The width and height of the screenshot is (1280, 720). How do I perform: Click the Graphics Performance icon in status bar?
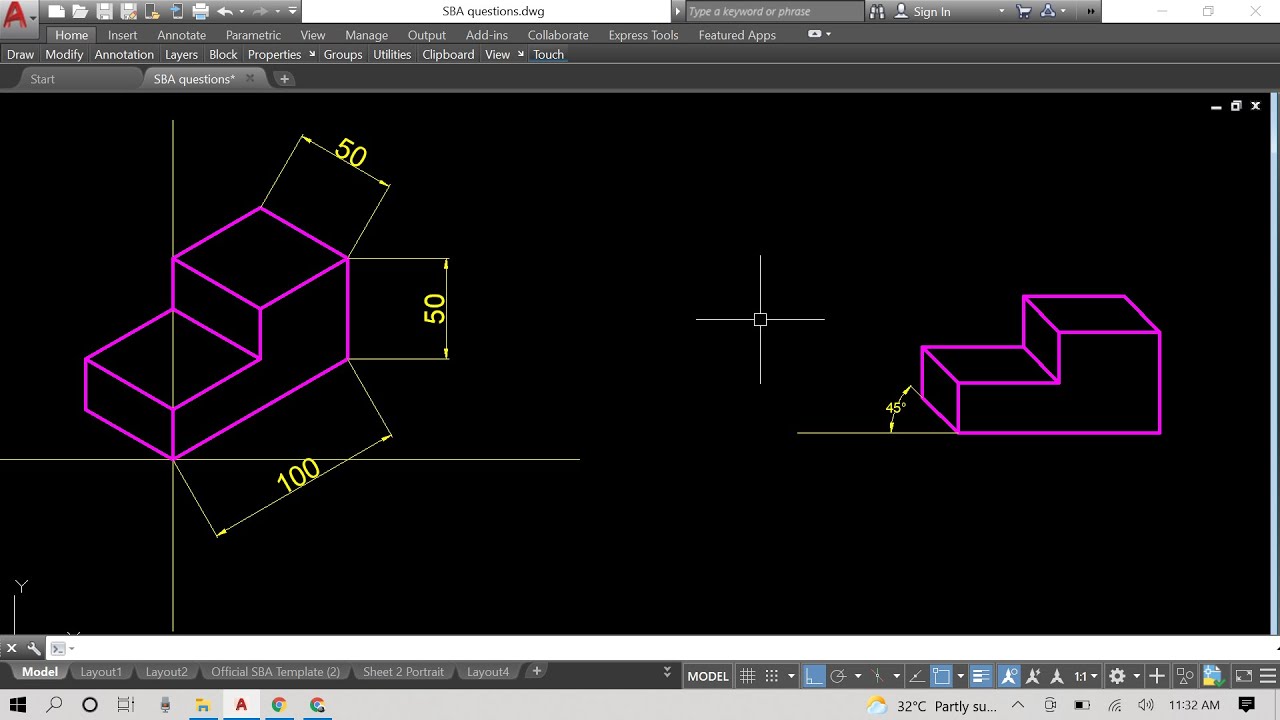point(1213,676)
